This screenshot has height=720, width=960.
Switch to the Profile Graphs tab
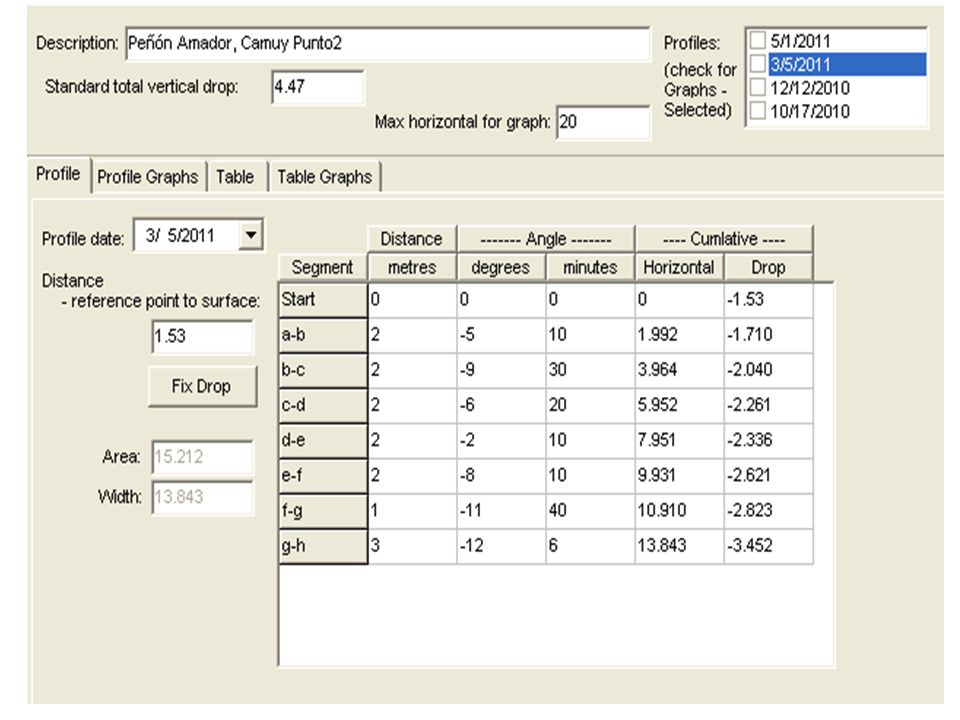pos(148,177)
